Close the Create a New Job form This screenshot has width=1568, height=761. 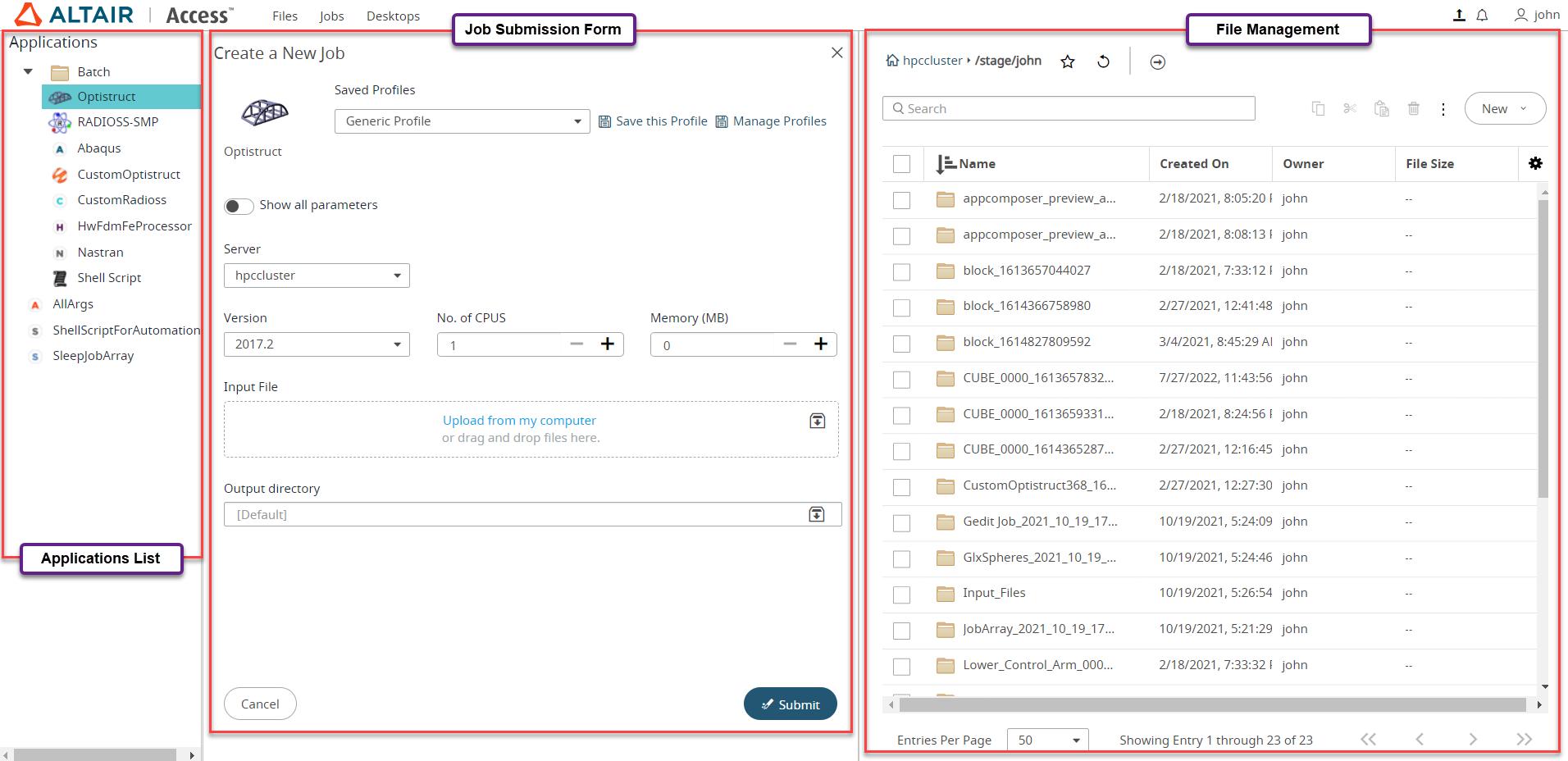[836, 52]
